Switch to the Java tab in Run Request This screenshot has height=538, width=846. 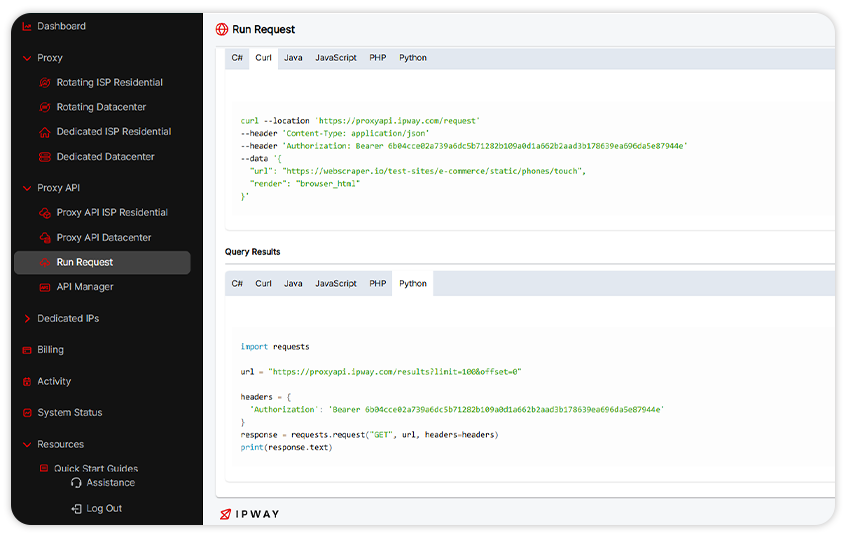click(x=293, y=58)
